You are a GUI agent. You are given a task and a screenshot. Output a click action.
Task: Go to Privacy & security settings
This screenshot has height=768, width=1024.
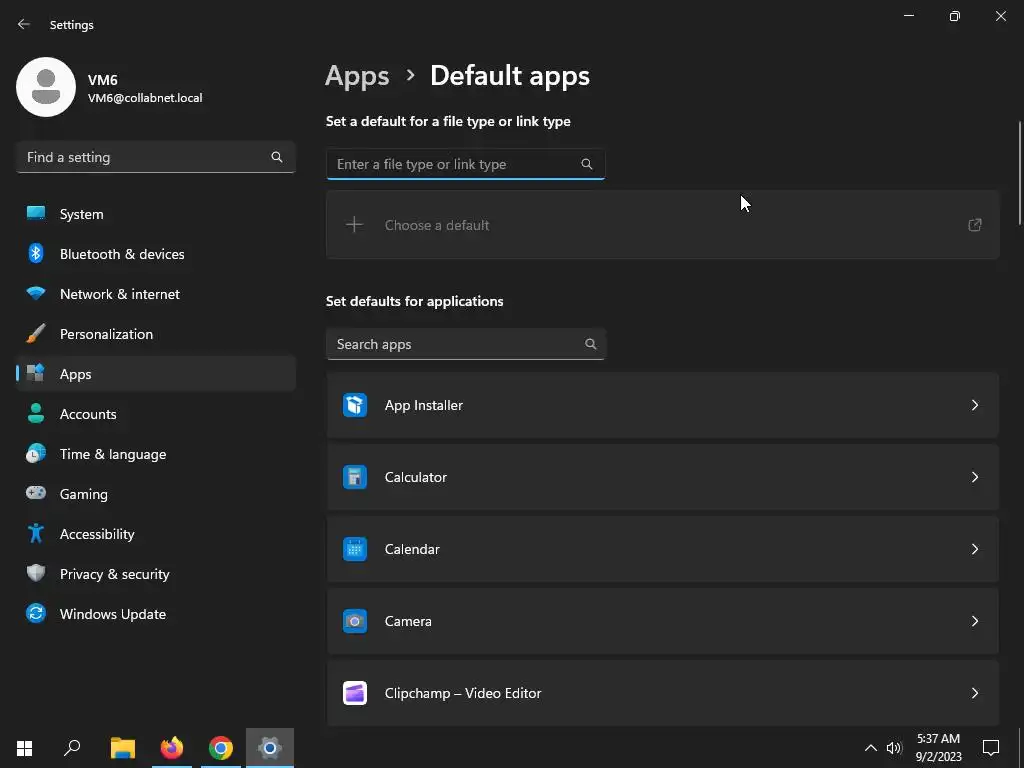[x=114, y=574]
